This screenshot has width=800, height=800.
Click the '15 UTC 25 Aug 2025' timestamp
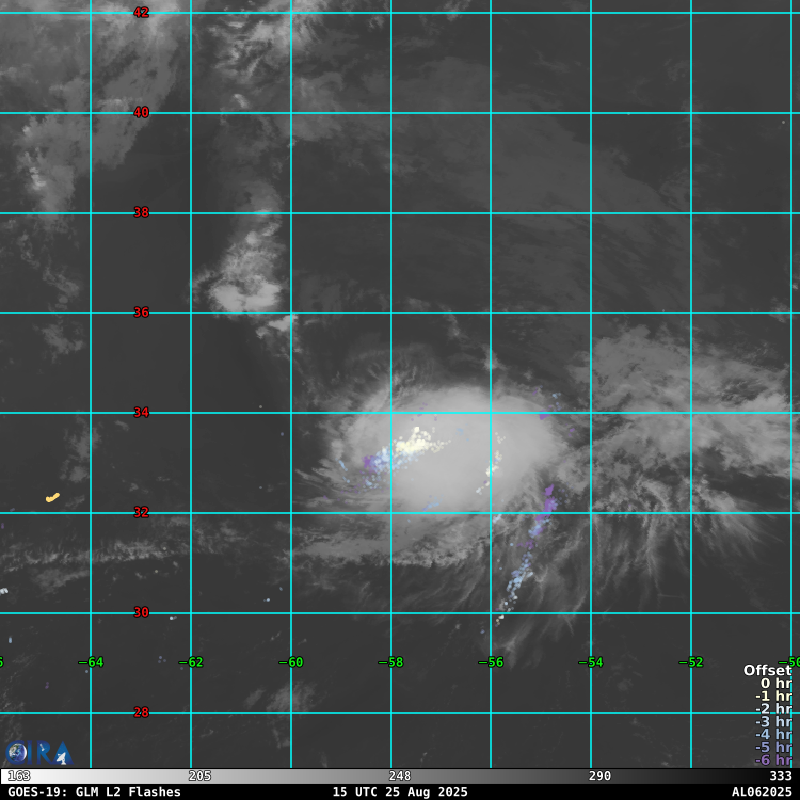pos(400,792)
